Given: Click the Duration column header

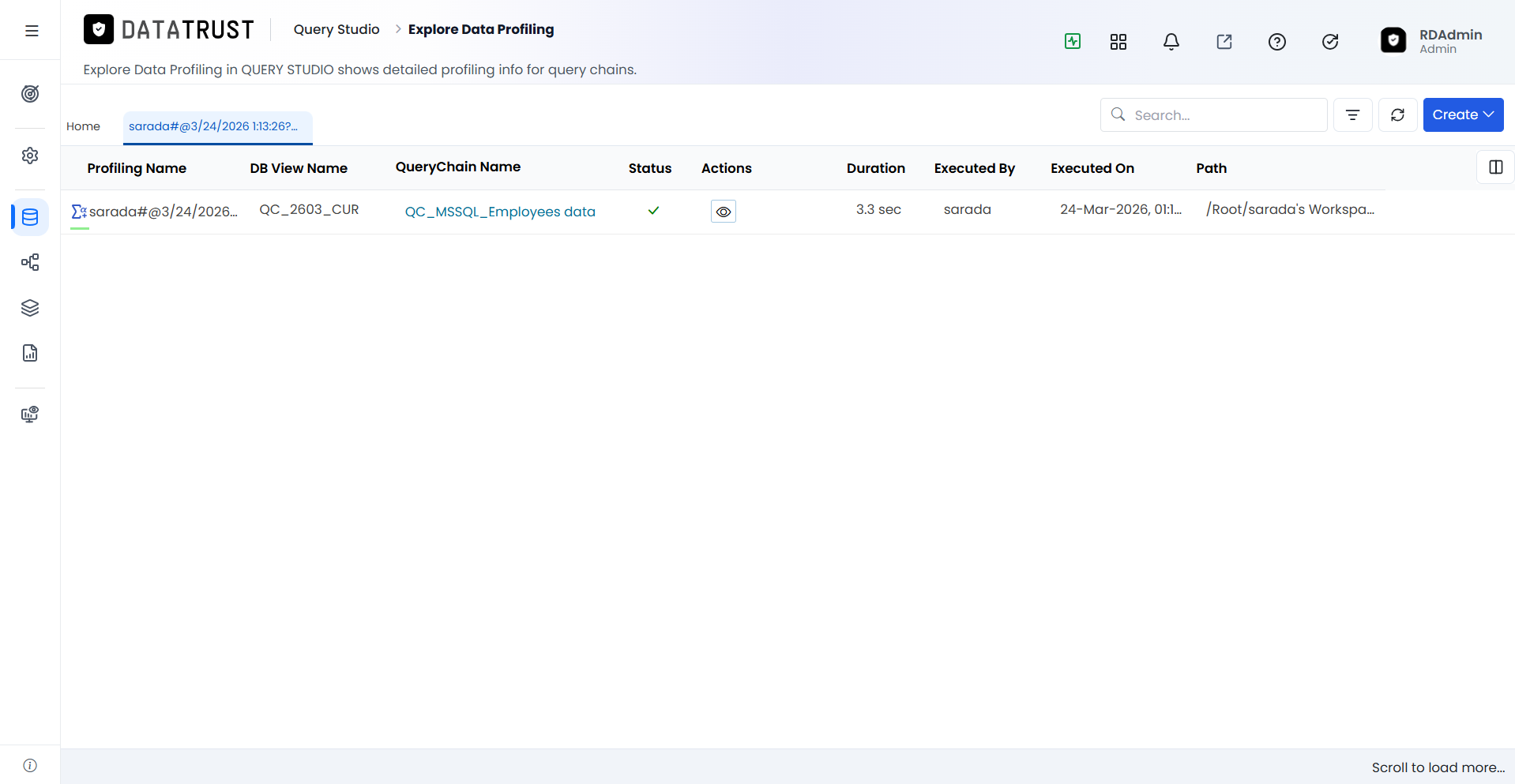Looking at the screenshot, I should click(876, 168).
